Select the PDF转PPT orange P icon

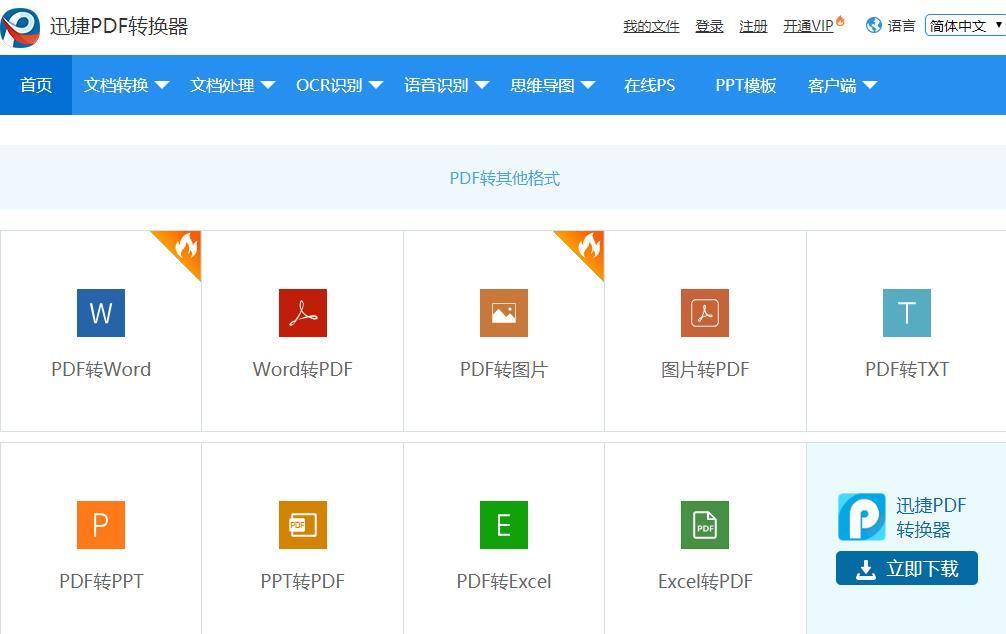(x=101, y=525)
